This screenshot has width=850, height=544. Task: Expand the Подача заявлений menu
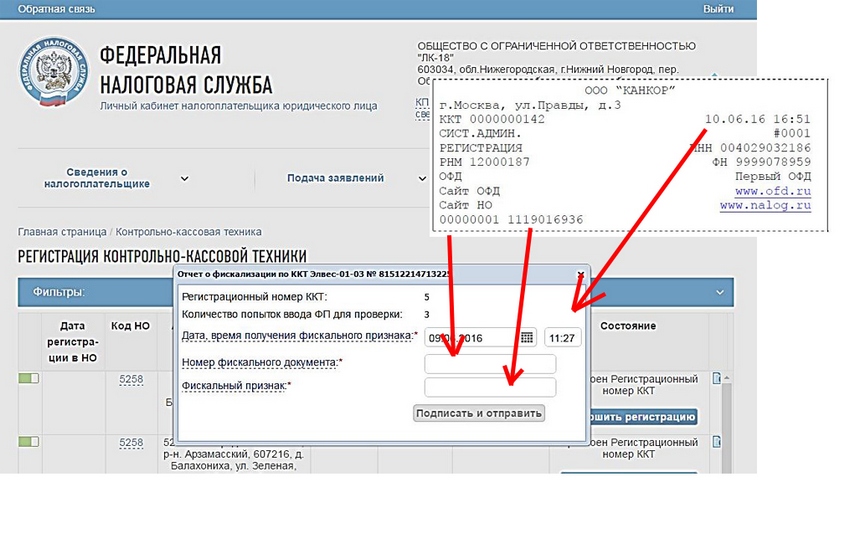(422, 178)
